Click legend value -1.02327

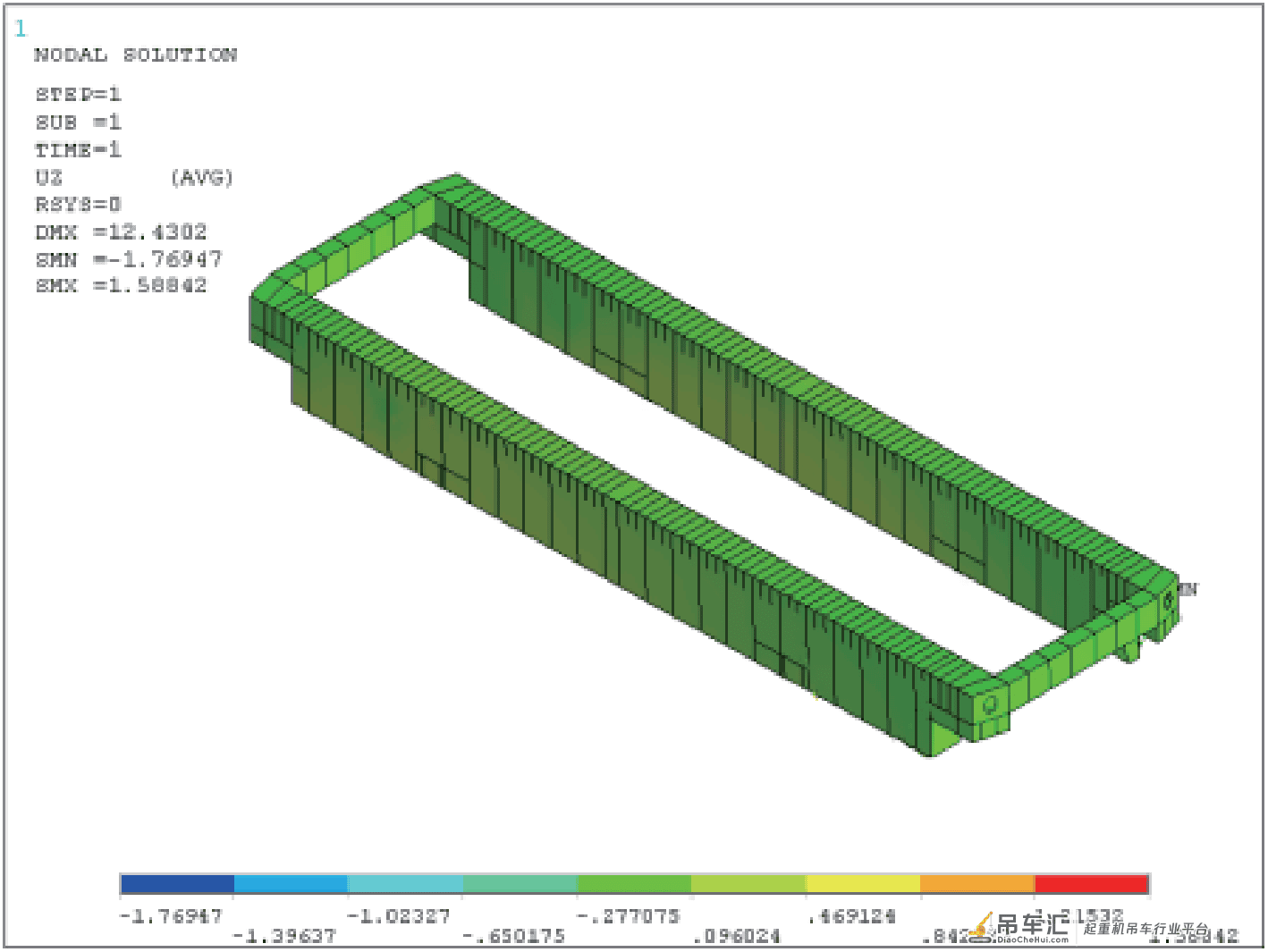[x=399, y=916]
